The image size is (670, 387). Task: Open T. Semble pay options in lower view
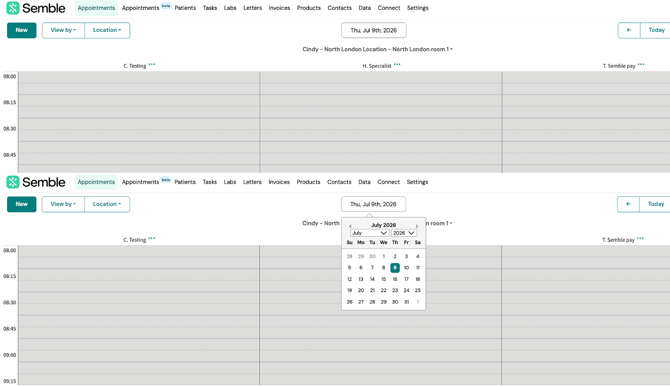(x=640, y=238)
